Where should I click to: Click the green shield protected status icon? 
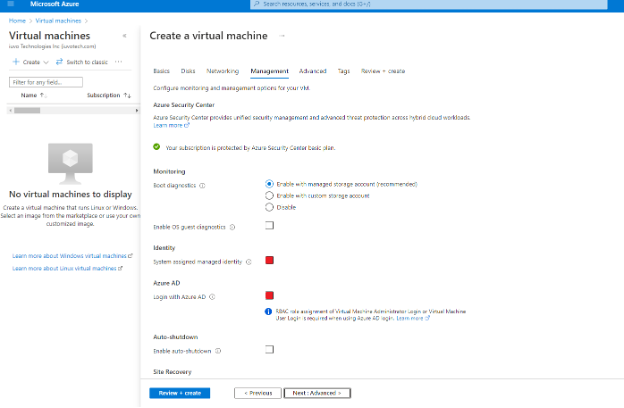pos(157,147)
